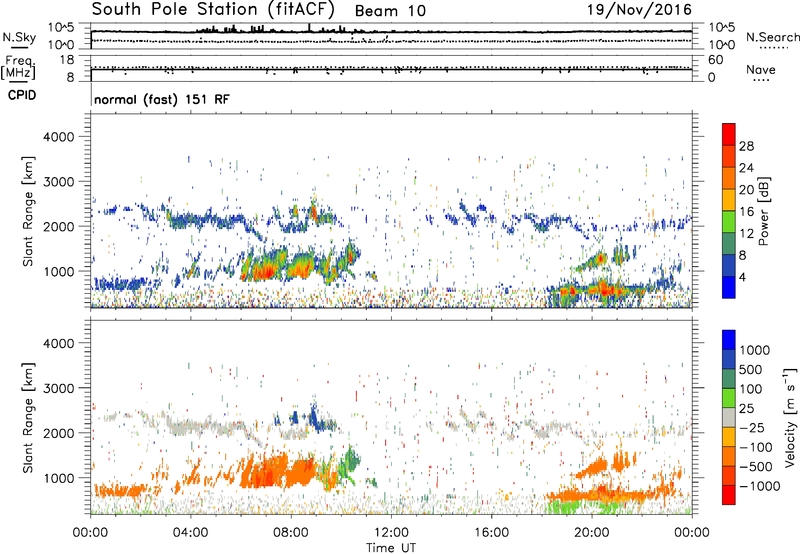Click the "3000" tick of the Velocity panel
The height and width of the screenshot is (554, 800).
58,388
